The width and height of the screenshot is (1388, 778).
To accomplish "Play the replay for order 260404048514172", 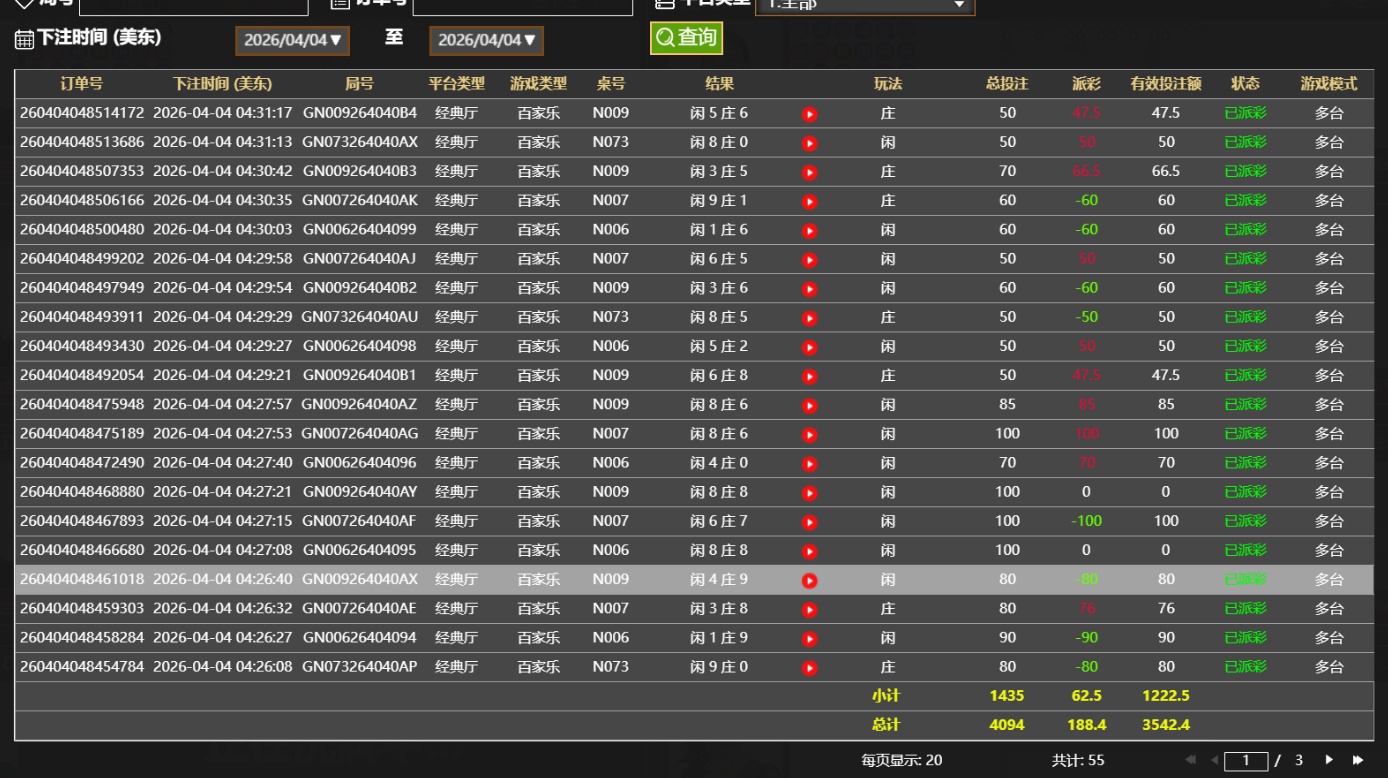I will [x=809, y=113].
